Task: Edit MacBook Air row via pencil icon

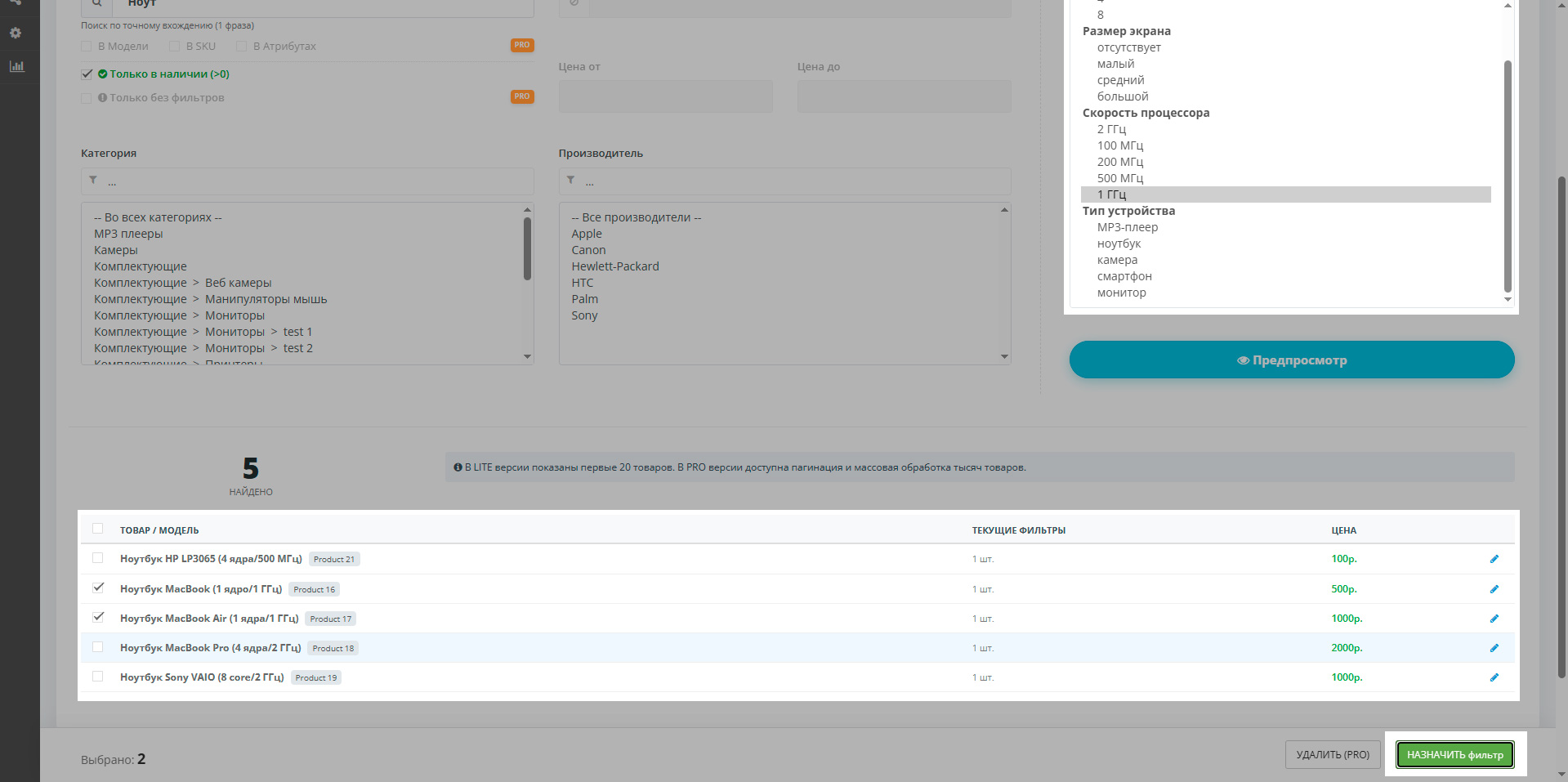Action: 1494,619
